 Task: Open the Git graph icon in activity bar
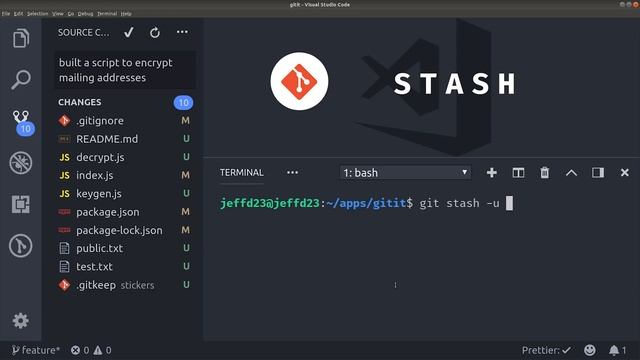(21, 246)
